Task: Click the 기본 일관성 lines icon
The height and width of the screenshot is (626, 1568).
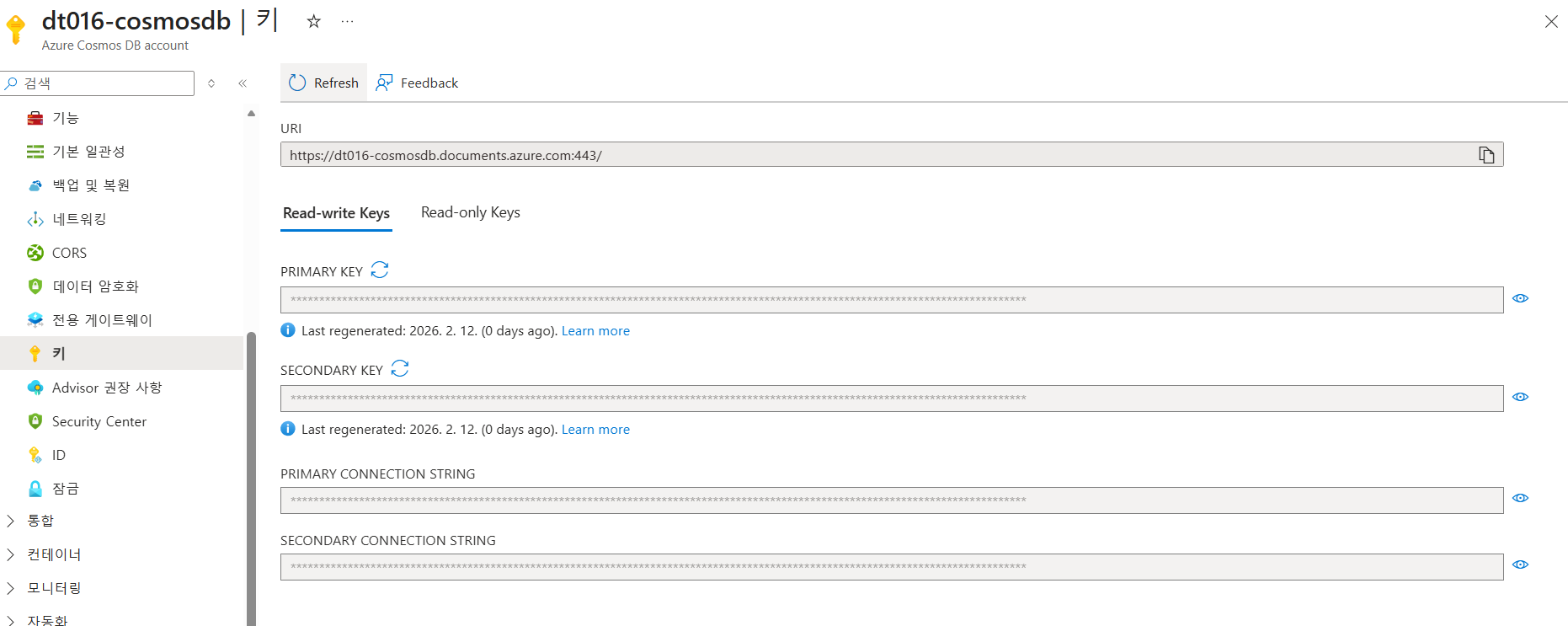Action: [35, 152]
